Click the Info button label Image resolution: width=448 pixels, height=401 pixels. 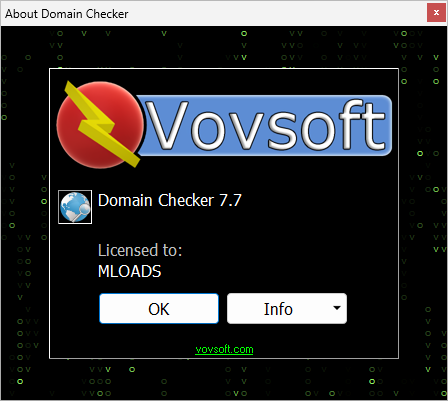(278, 309)
